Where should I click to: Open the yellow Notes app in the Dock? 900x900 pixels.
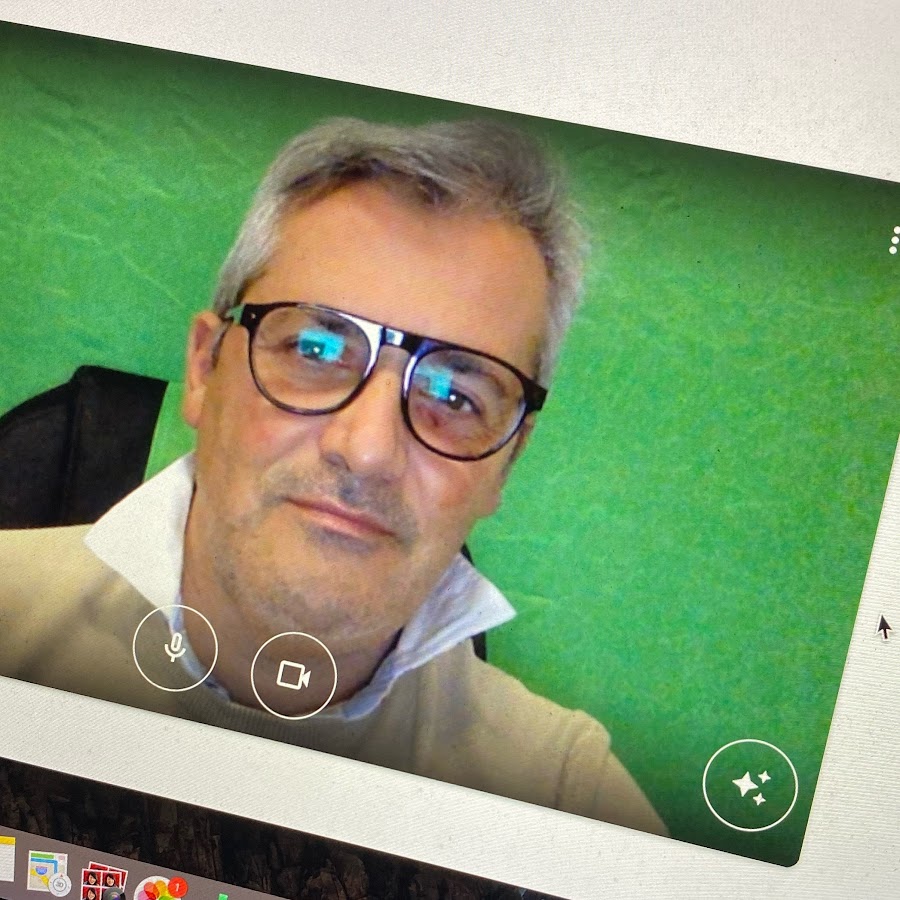coord(7,859)
